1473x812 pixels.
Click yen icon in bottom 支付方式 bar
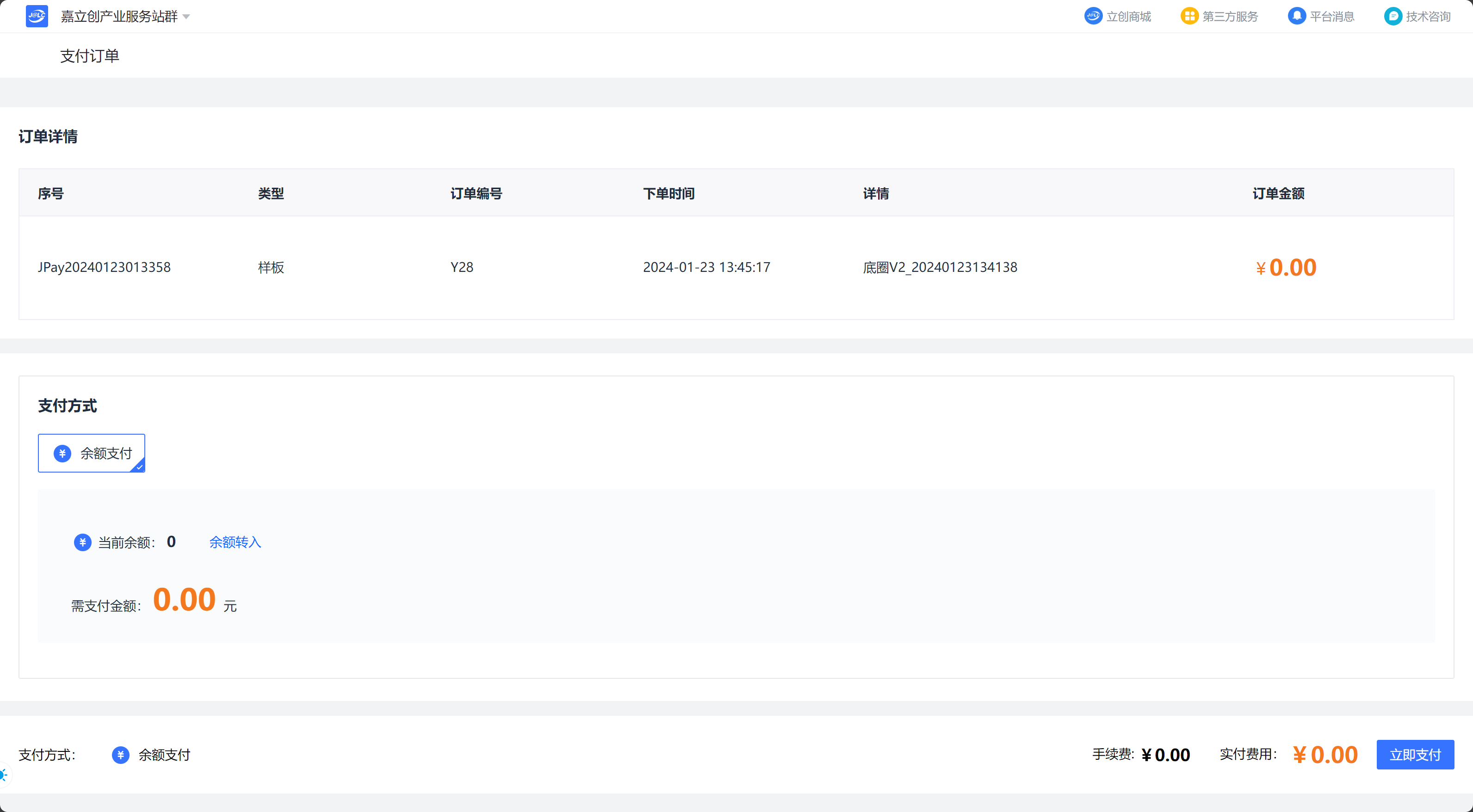(x=120, y=755)
